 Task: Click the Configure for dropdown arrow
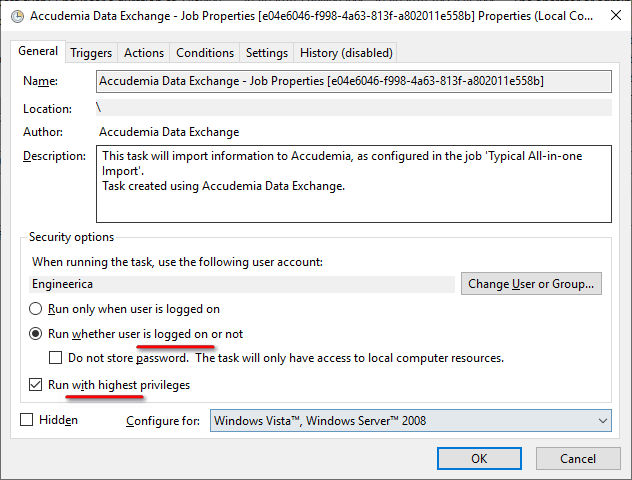603,421
